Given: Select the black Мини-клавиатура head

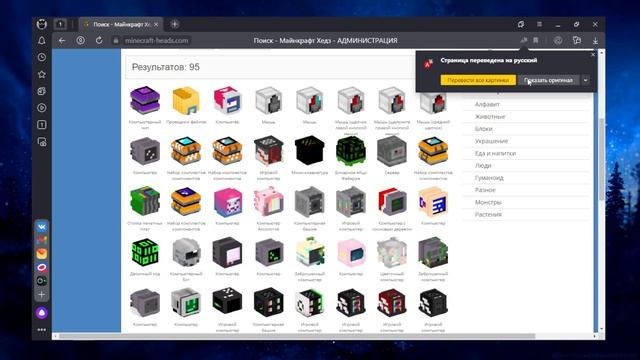Looking at the screenshot, I should coord(310,151).
